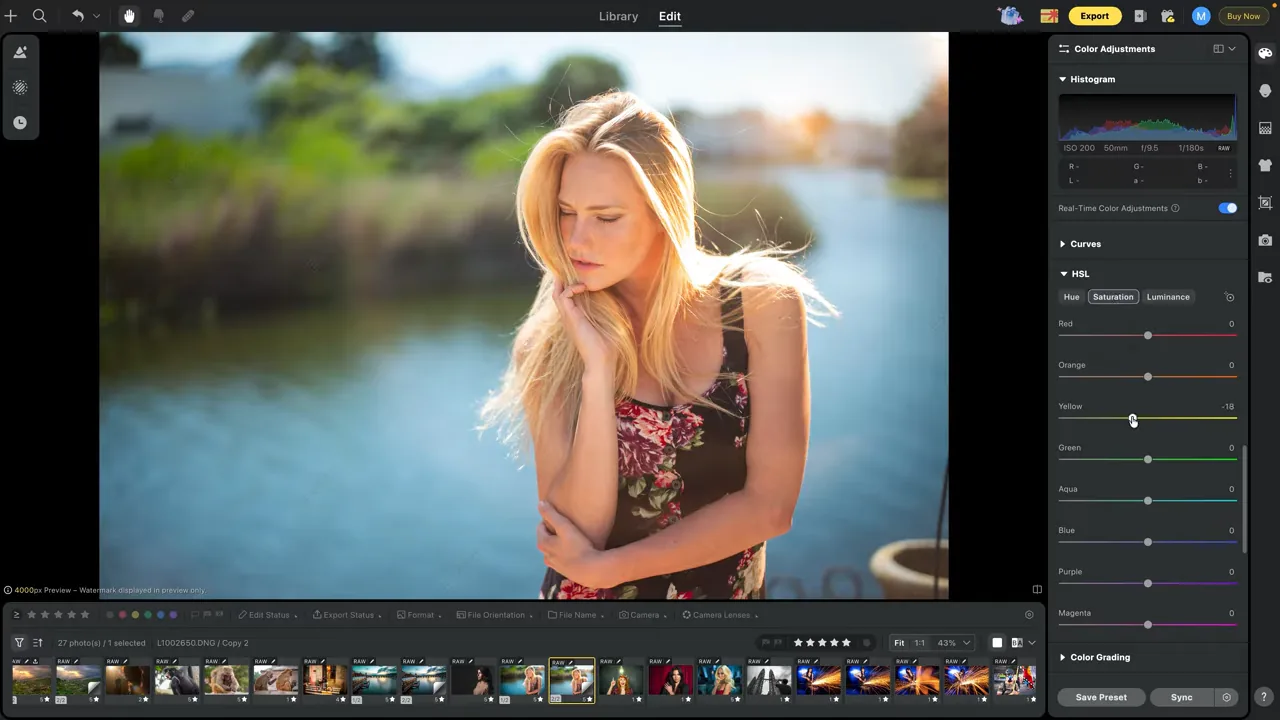Open the history clock panel
Screen dimensions: 1280x720
(x=20, y=123)
